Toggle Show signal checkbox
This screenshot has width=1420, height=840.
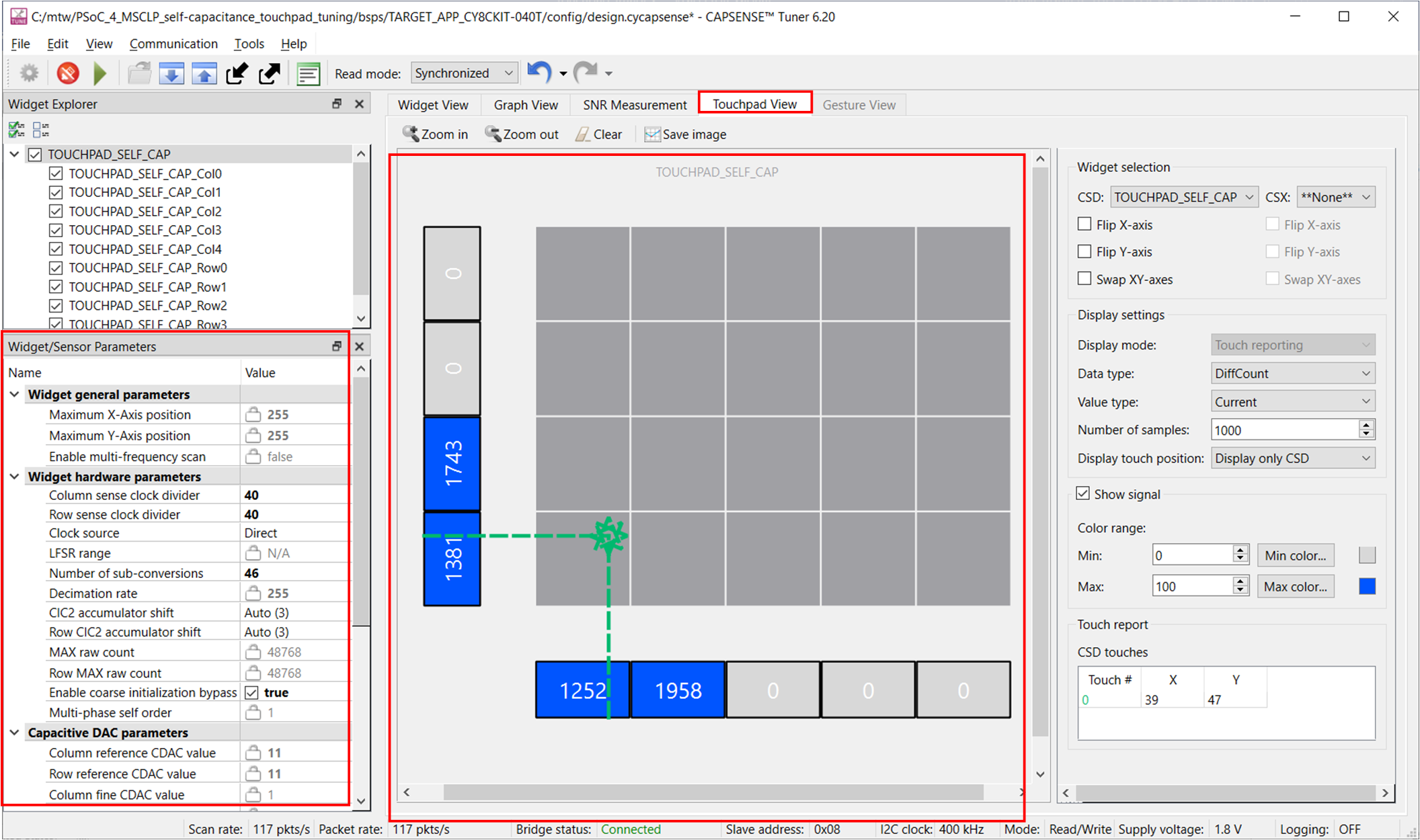pos(1082,493)
